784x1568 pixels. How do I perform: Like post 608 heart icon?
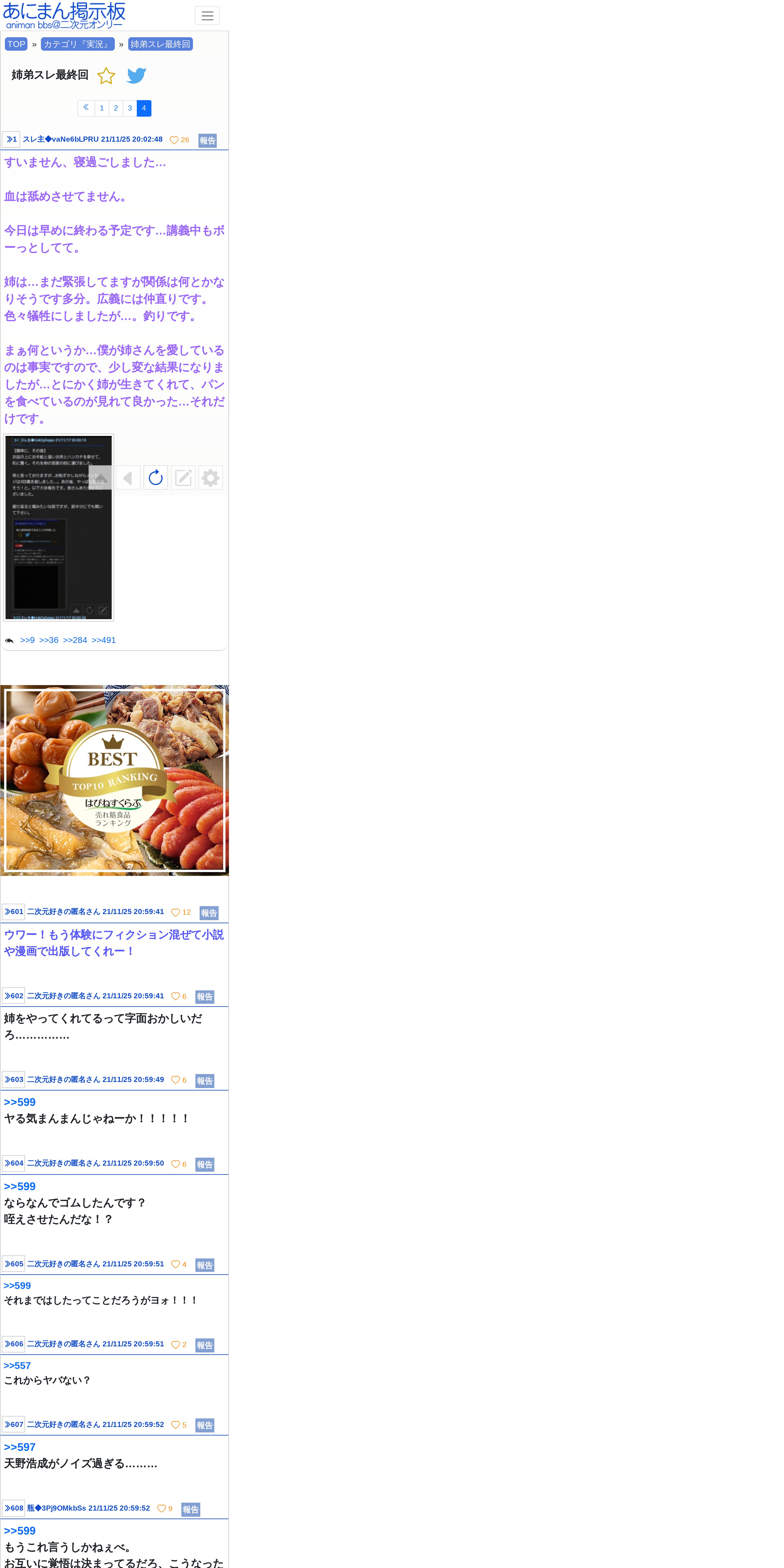click(161, 1508)
